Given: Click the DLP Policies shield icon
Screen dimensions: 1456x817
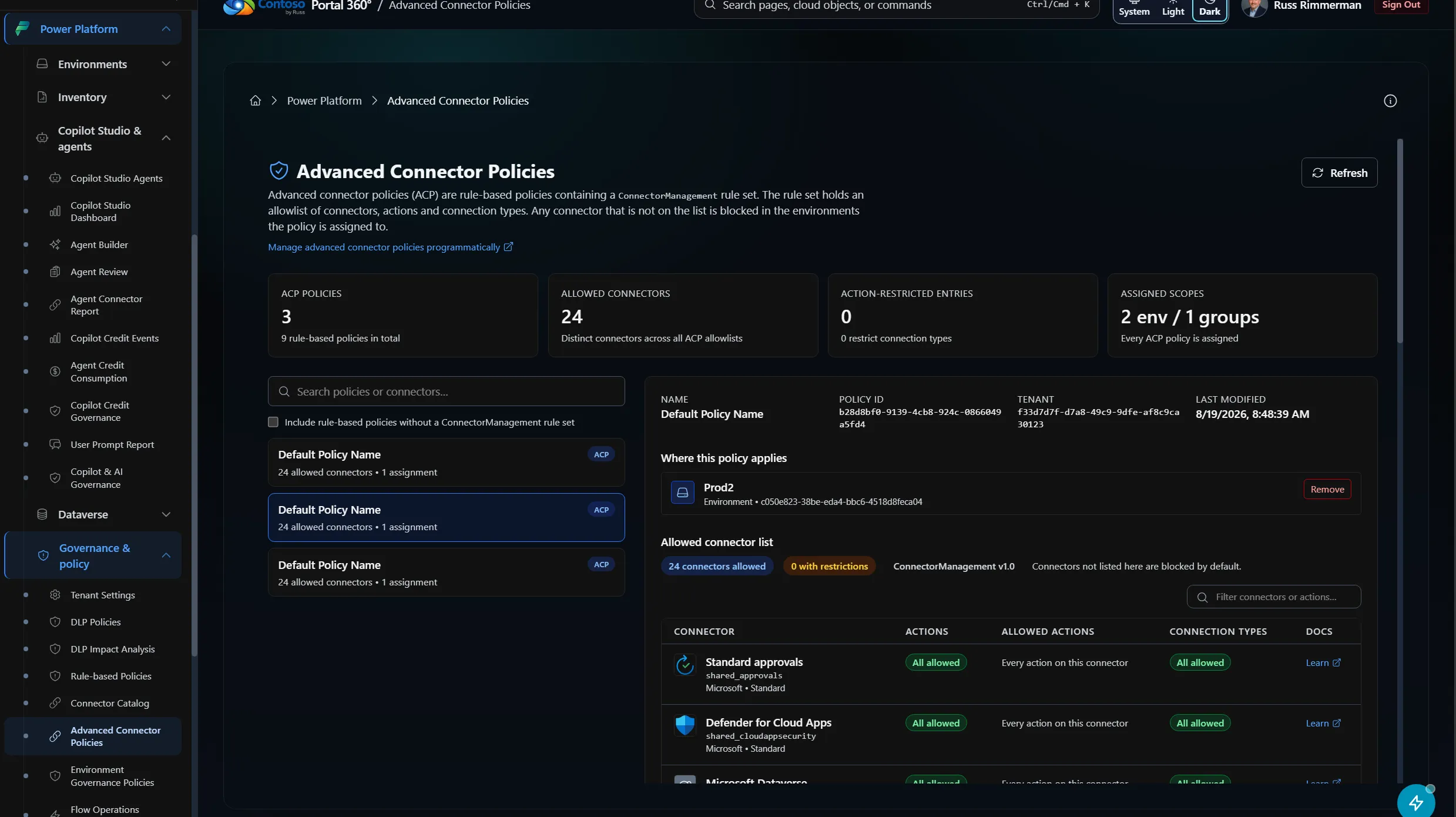Looking at the screenshot, I should [x=55, y=622].
